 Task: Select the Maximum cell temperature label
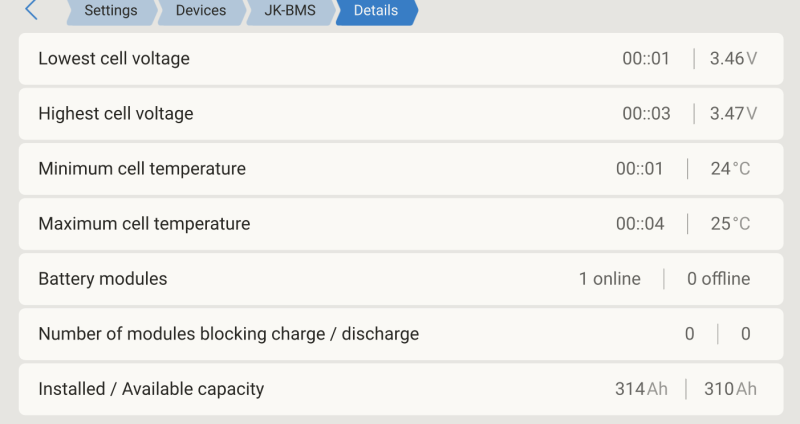tap(144, 224)
